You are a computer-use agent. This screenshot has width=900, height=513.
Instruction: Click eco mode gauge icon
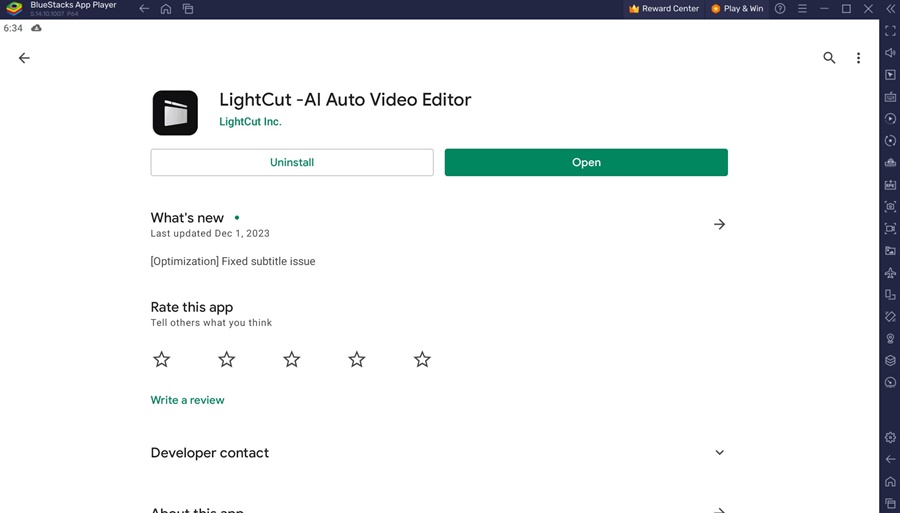click(x=890, y=382)
